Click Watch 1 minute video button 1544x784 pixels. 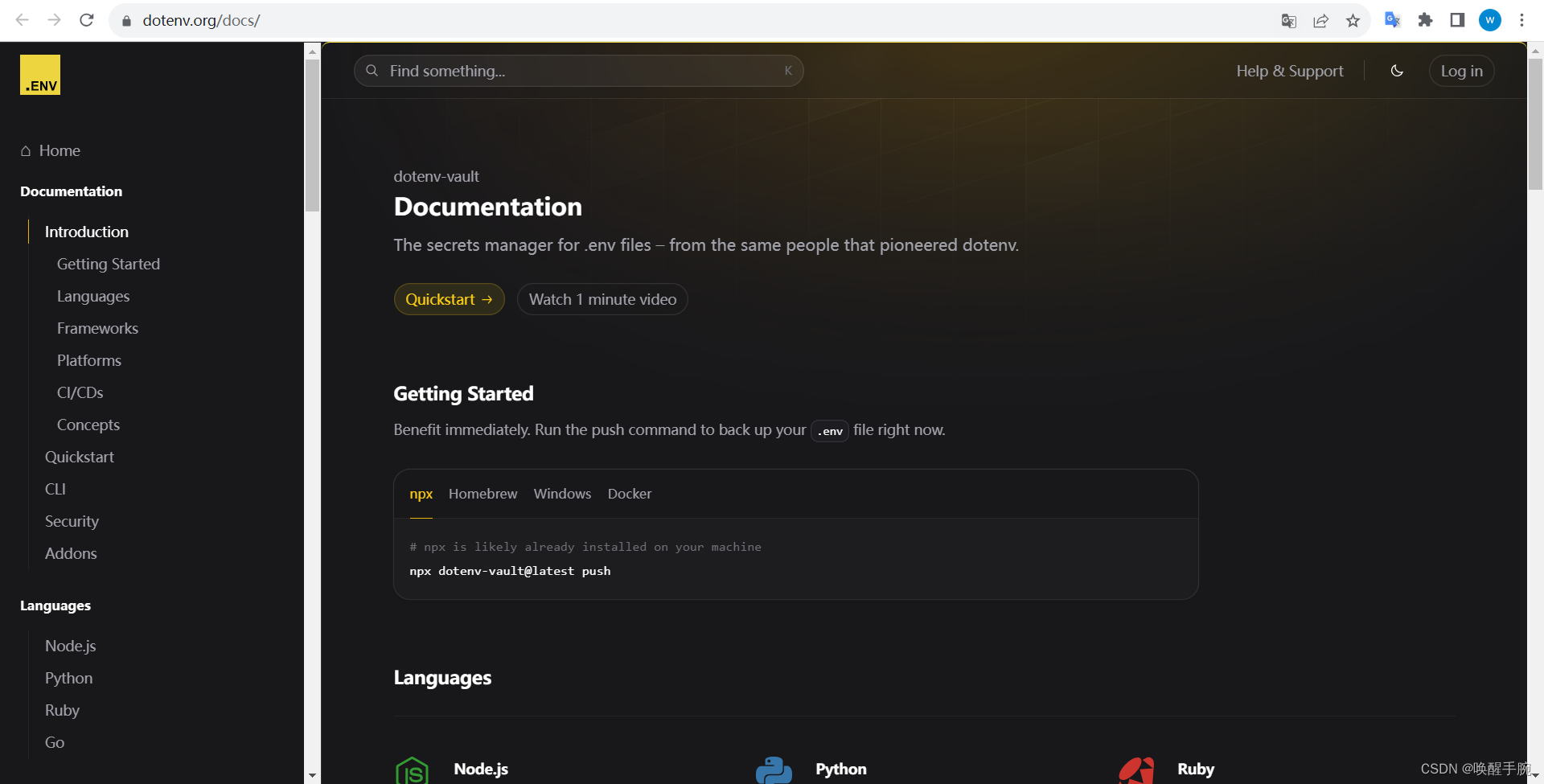click(602, 299)
